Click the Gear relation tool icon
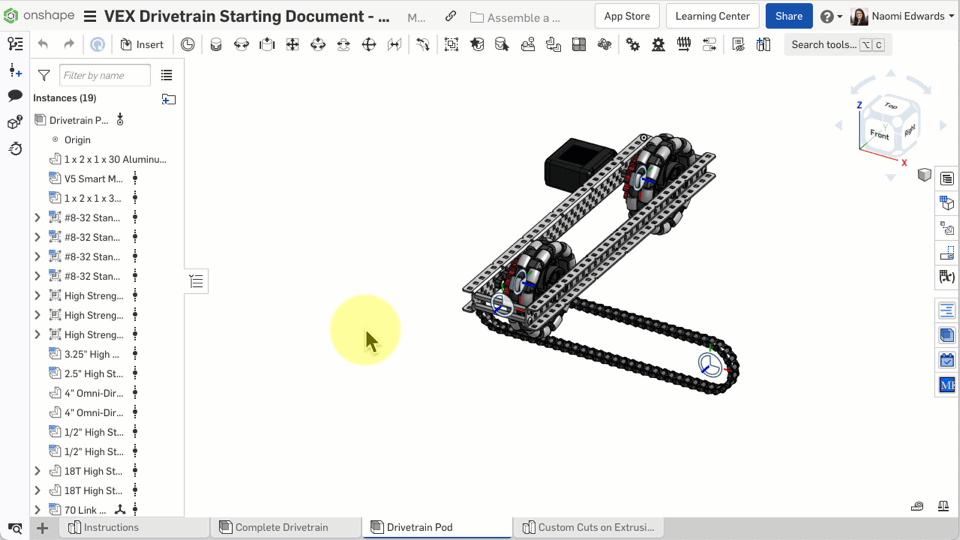Image resolution: width=960 pixels, height=540 pixels. click(x=633, y=44)
